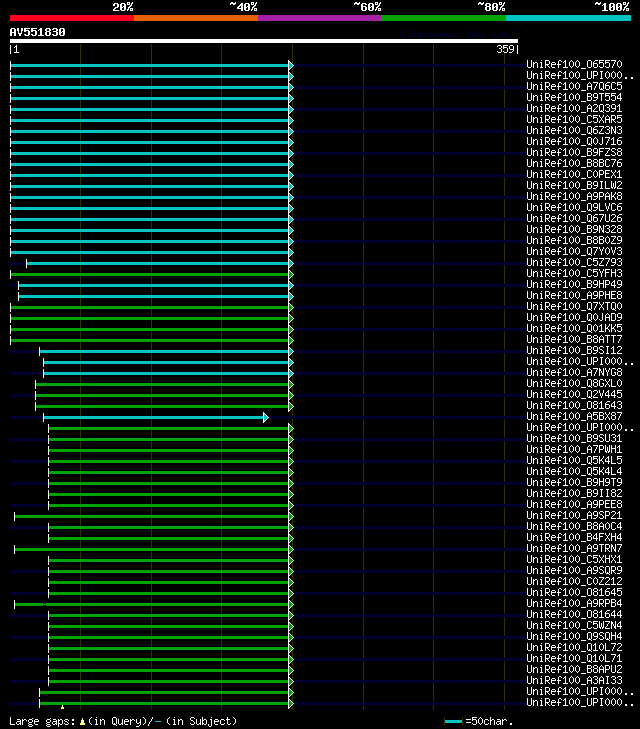Select the UniRef100_Q9LVC6 label

click(574, 207)
